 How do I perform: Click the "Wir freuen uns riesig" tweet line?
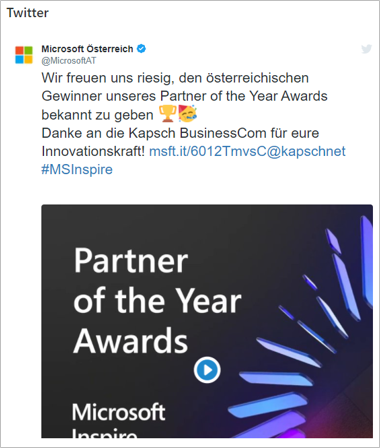point(175,78)
